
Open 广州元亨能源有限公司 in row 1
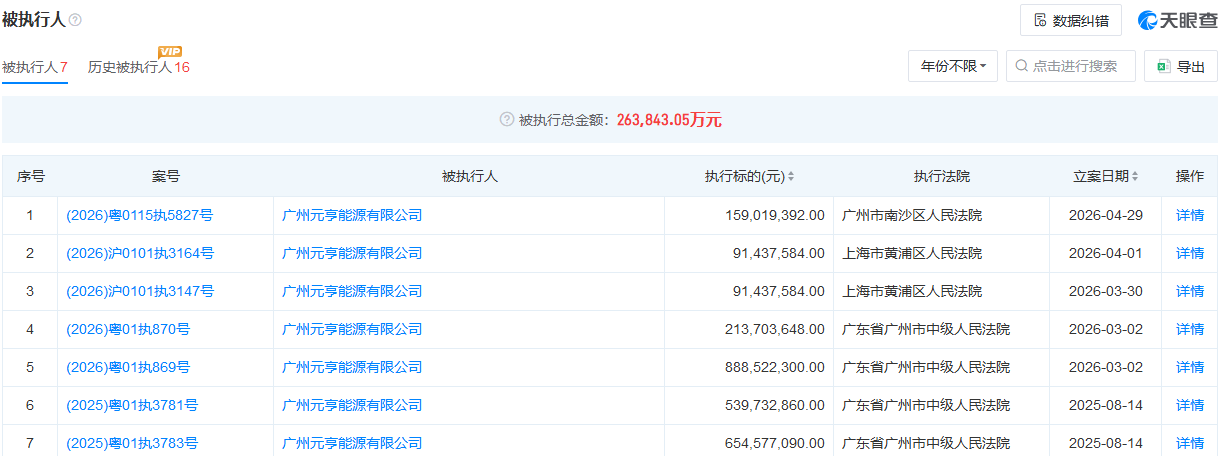click(352, 215)
